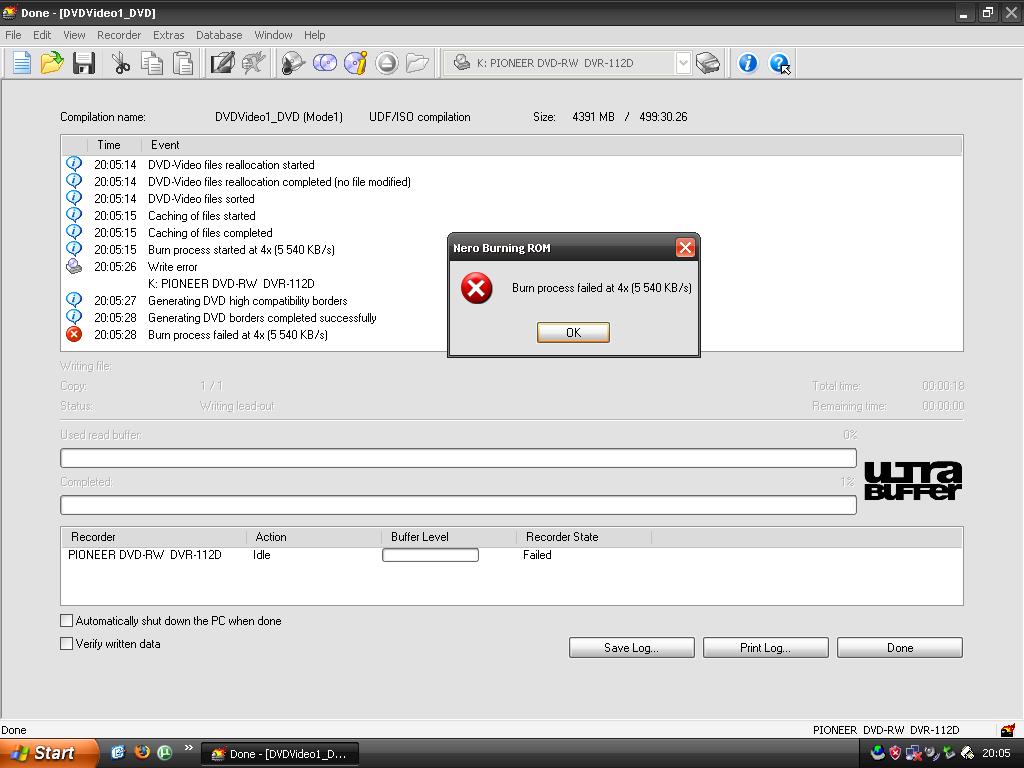Open the Windows Start menu
The image size is (1024, 768).
pos(47,753)
